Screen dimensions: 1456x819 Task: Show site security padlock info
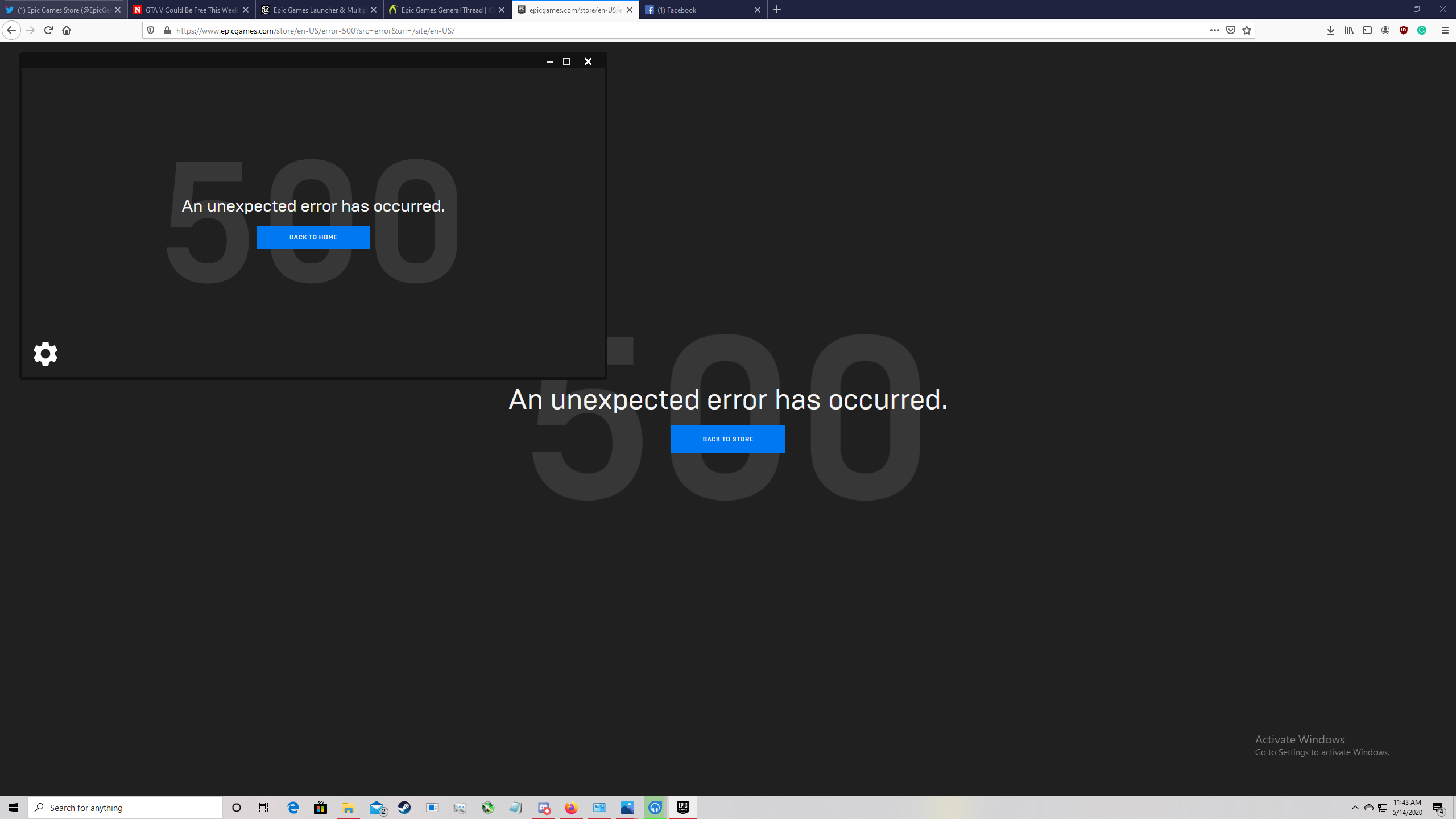click(x=167, y=30)
